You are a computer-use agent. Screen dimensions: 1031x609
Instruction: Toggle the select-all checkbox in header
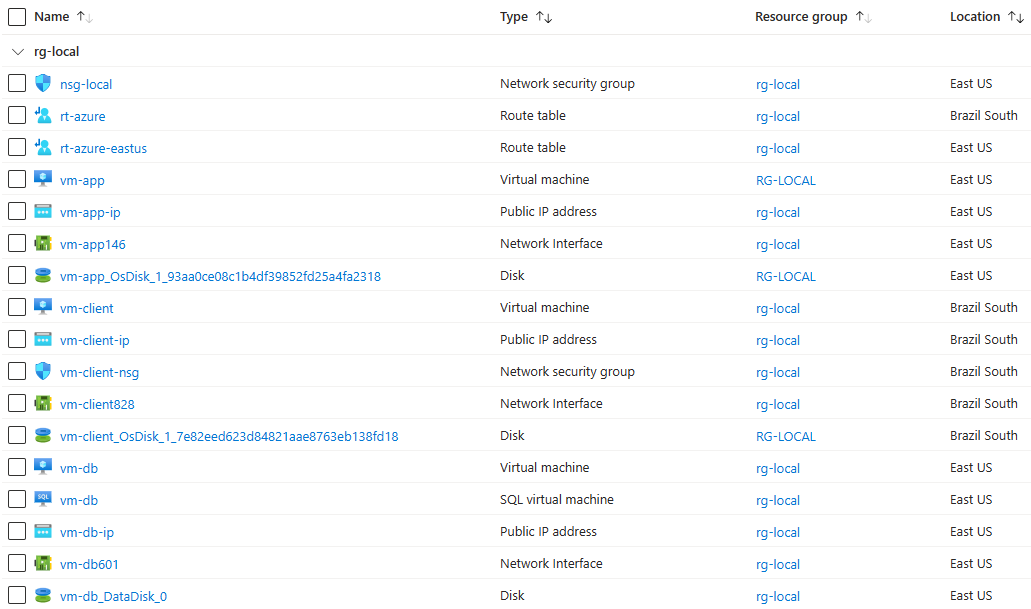pyautogui.click(x=17, y=17)
